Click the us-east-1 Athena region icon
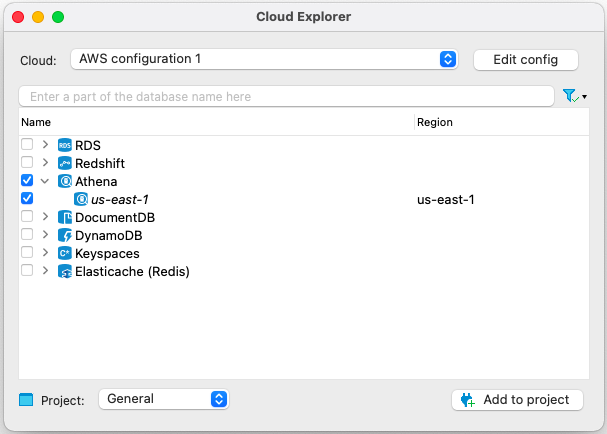 point(81,199)
